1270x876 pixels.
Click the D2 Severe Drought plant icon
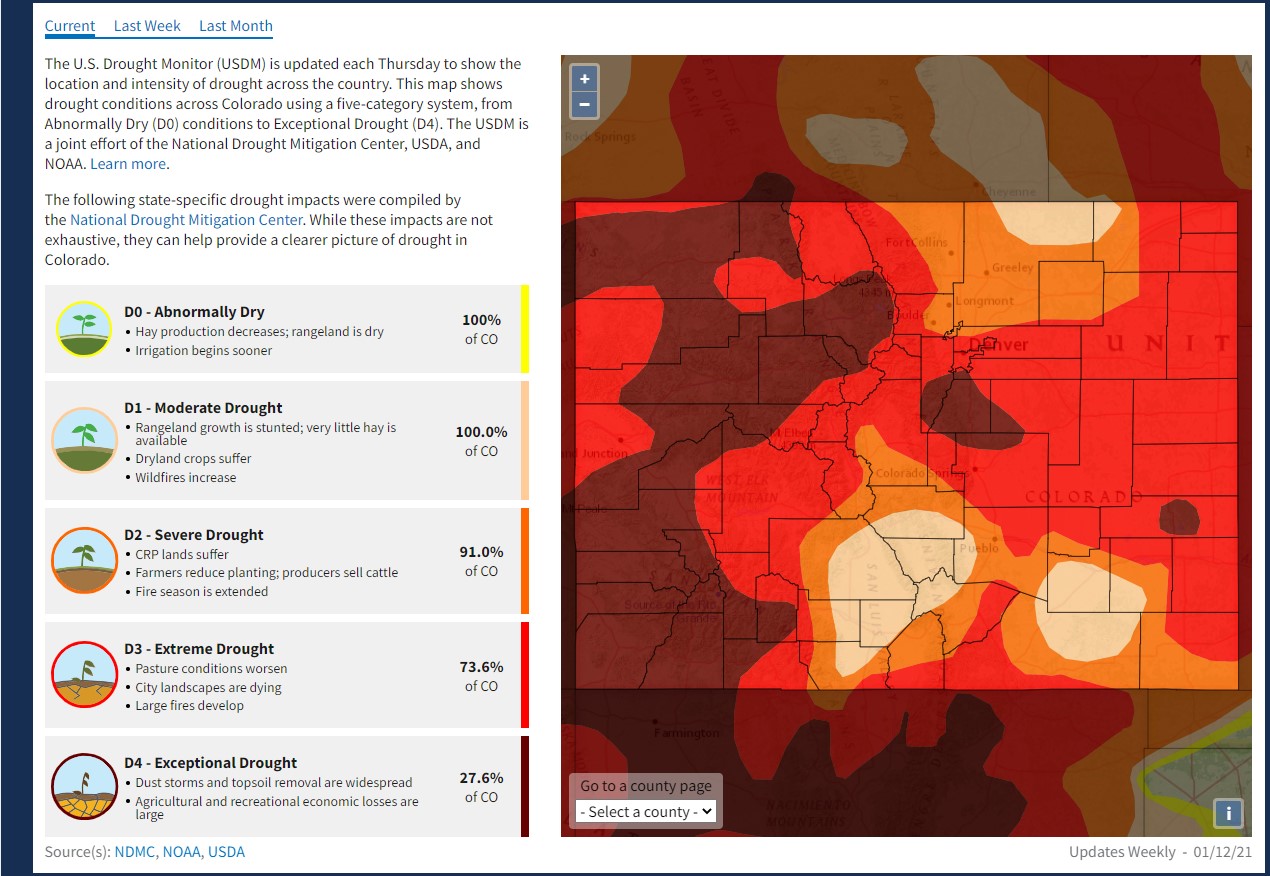point(84,560)
